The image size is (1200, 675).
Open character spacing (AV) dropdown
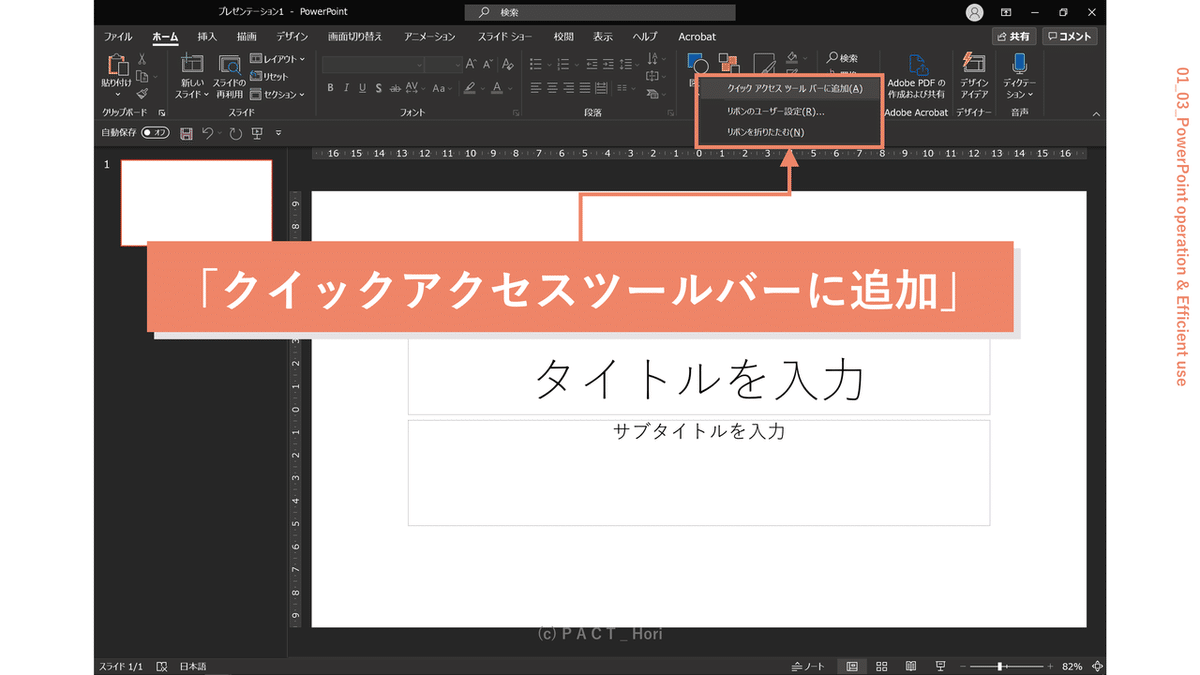click(417, 88)
